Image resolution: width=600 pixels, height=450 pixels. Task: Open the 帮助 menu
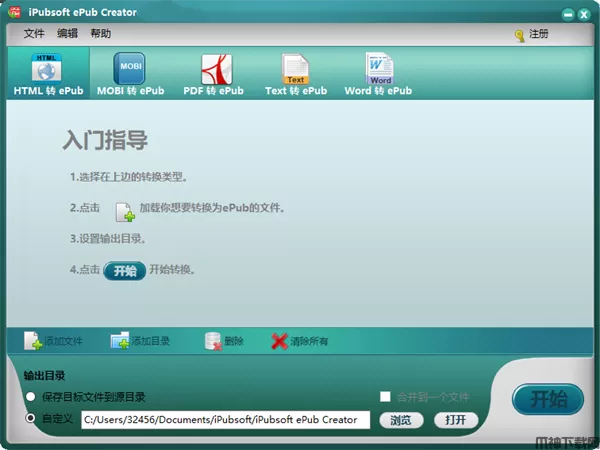click(x=101, y=34)
